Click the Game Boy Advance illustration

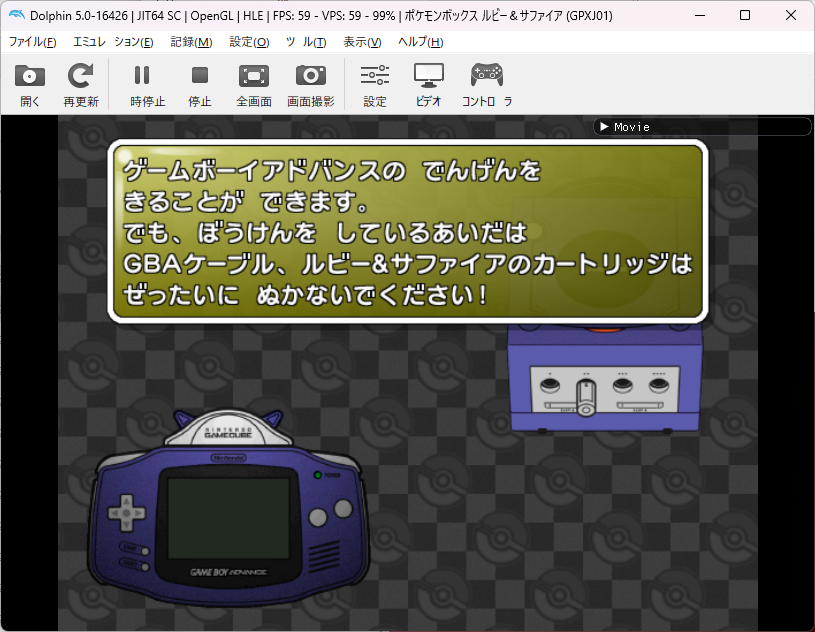coord(229,508)
